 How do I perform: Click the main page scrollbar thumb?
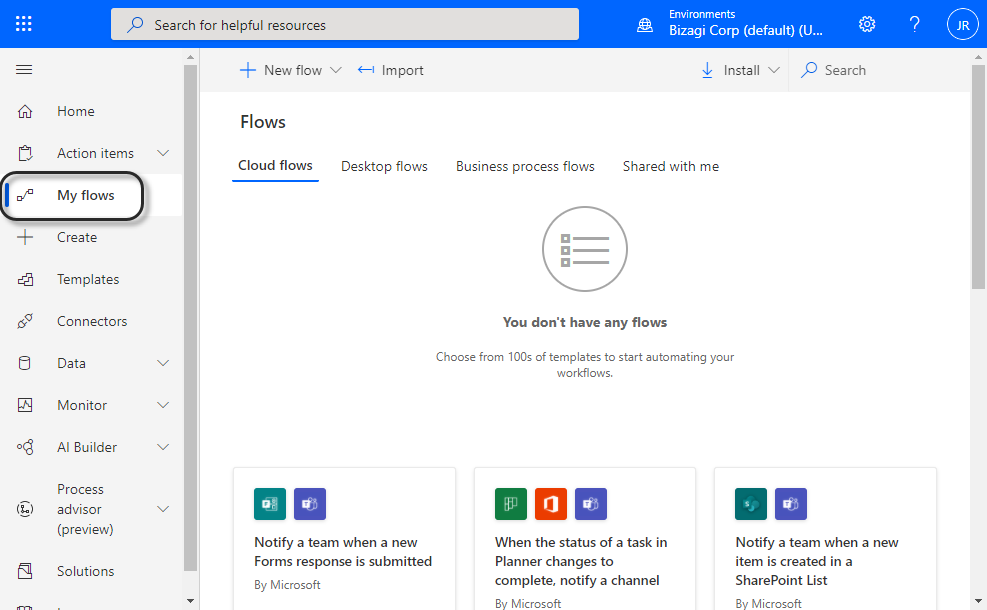tap(978, 176)
